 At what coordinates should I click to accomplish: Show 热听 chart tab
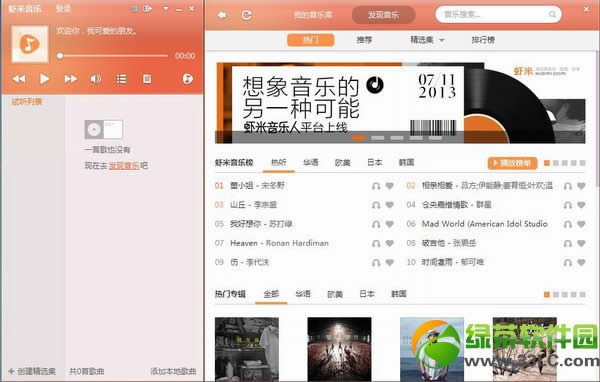pyautogui.click(x=279, y=162)
